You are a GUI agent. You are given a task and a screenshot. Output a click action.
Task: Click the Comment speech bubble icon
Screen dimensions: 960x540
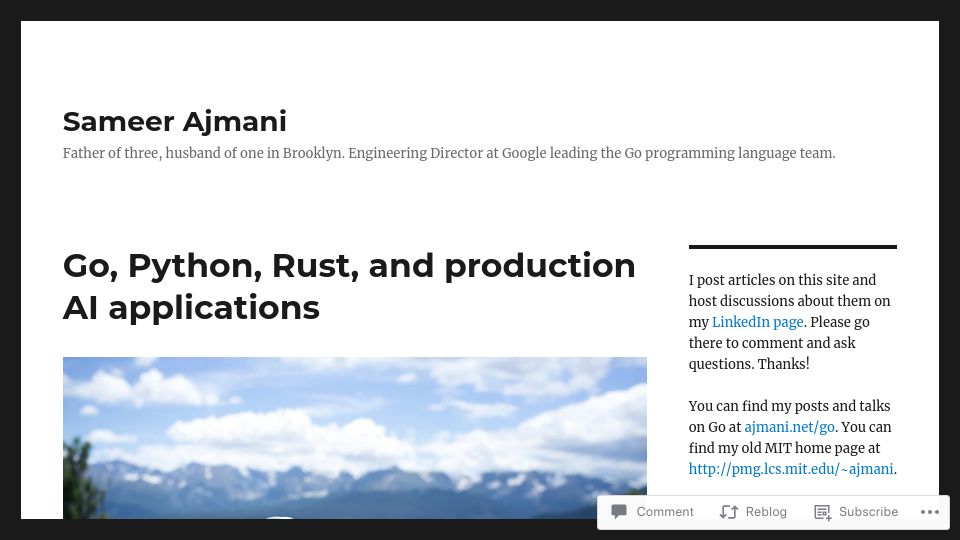point(618,511)
